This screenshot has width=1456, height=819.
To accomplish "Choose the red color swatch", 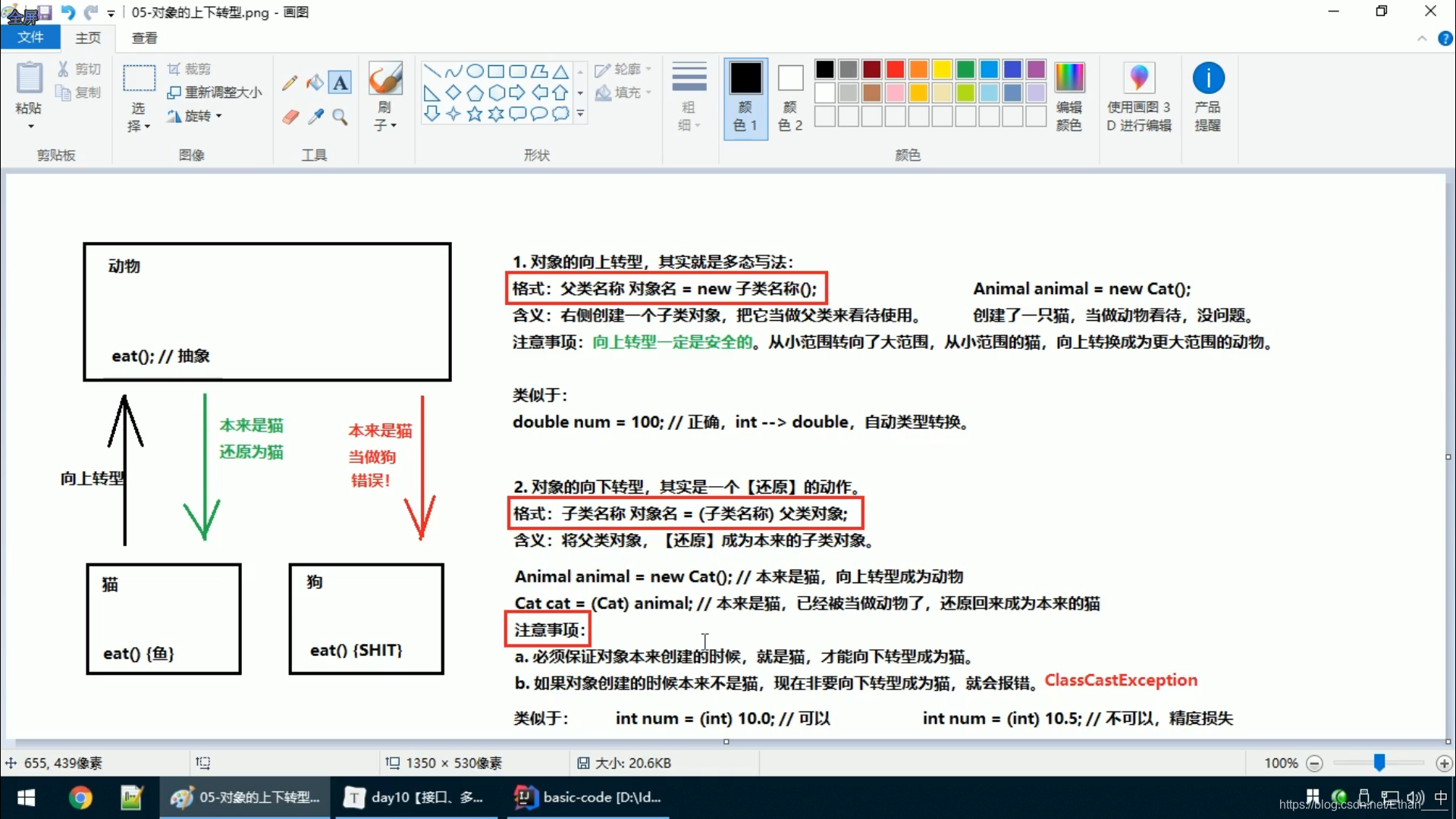I will click(896, 70).
